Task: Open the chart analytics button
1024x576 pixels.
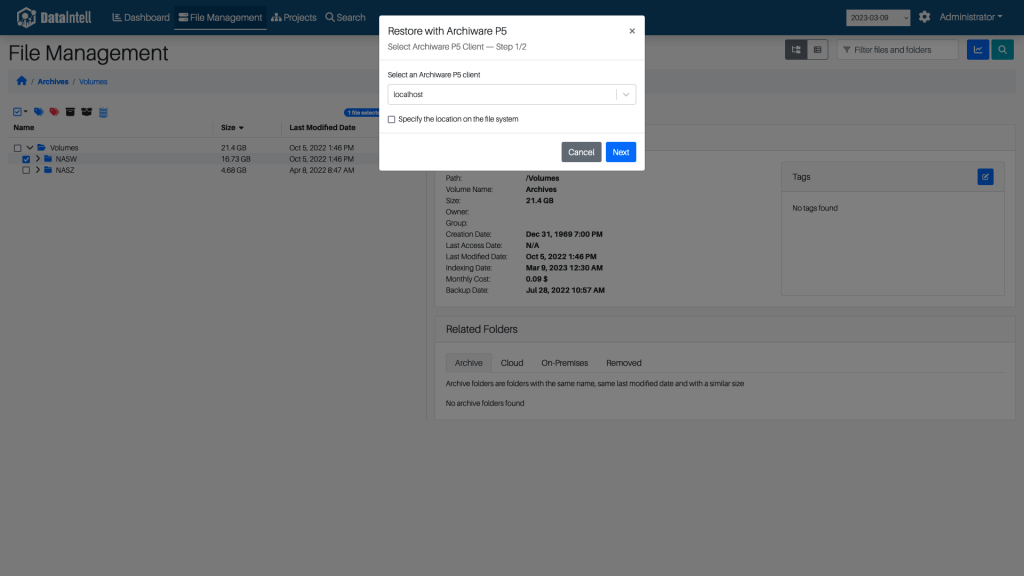Action: coord(978,50)
